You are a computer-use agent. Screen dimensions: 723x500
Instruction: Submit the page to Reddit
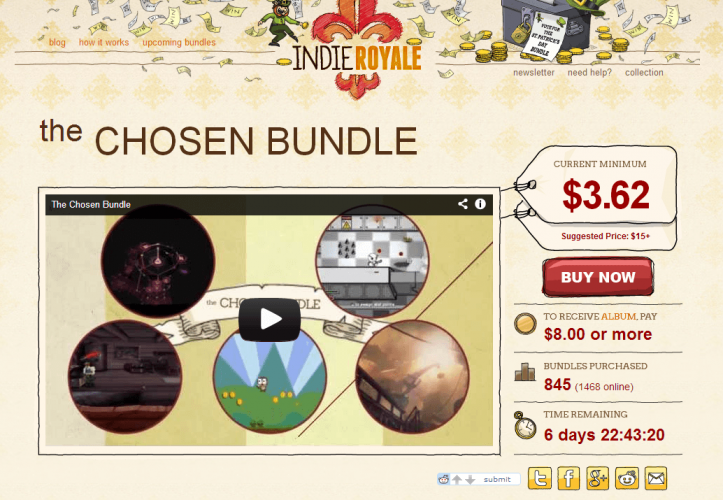click(x=497, y=480)
